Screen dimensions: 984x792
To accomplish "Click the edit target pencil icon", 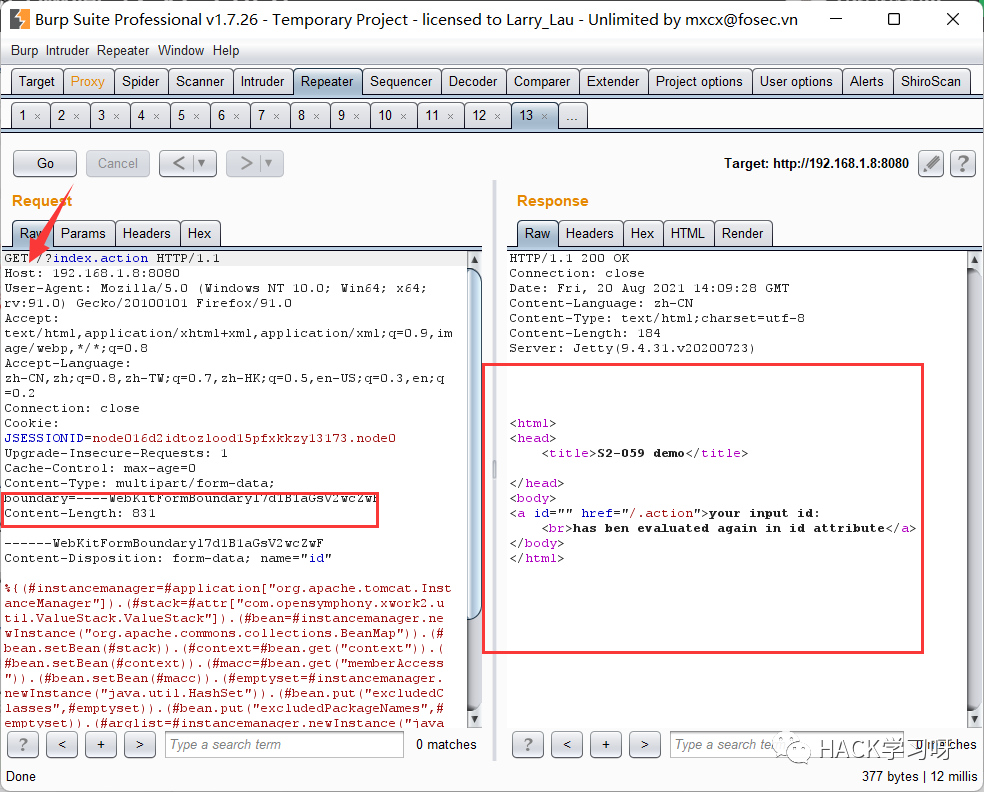I will 931,164.
